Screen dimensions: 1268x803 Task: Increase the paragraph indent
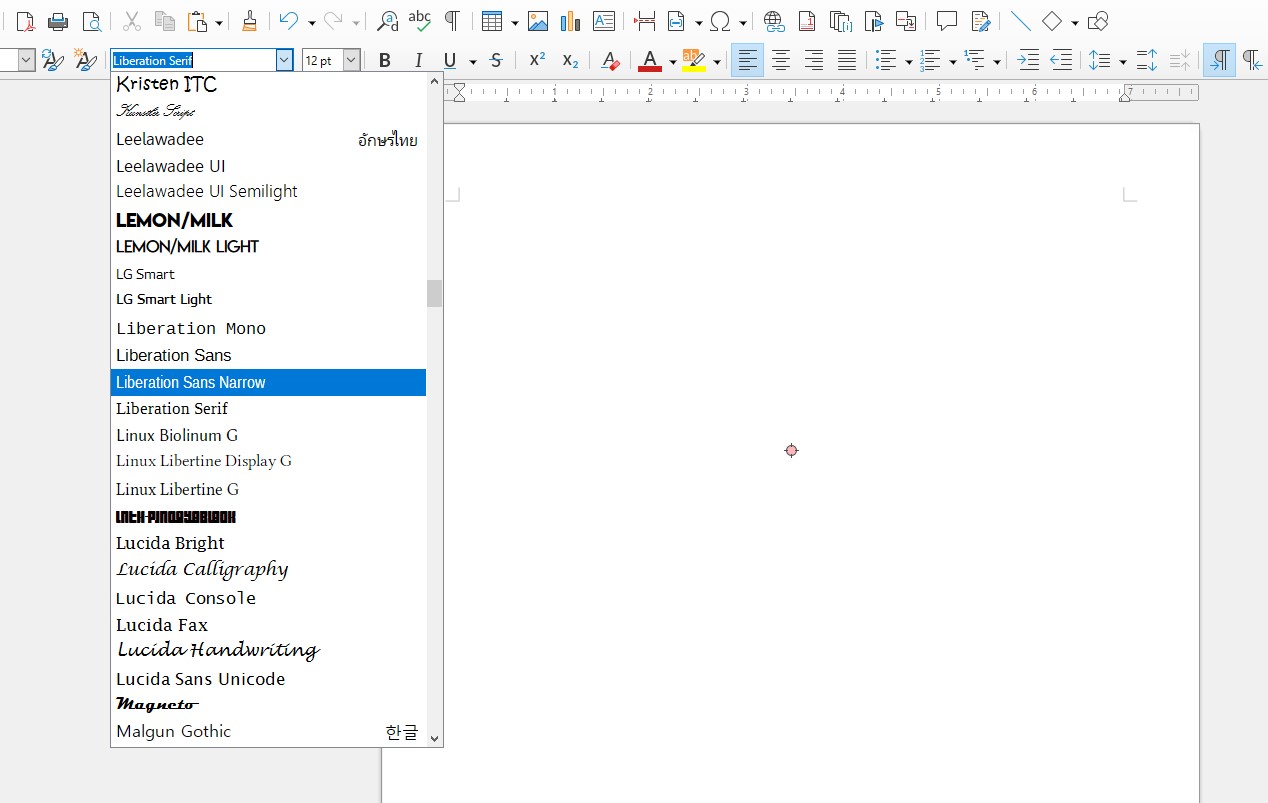tap(1028, 61)
